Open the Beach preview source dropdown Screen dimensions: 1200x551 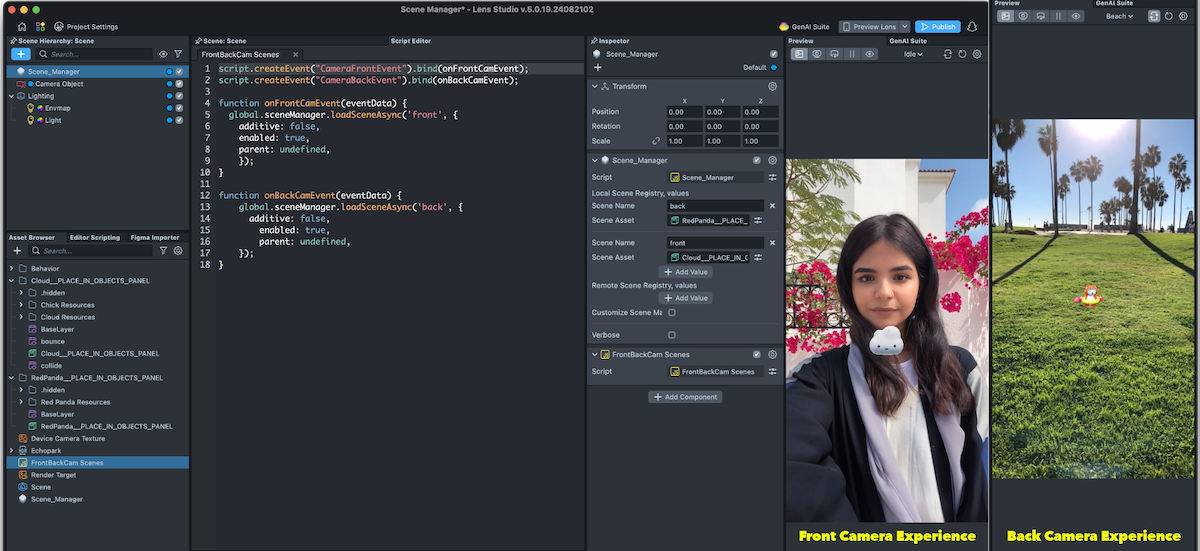[1119, 16]
